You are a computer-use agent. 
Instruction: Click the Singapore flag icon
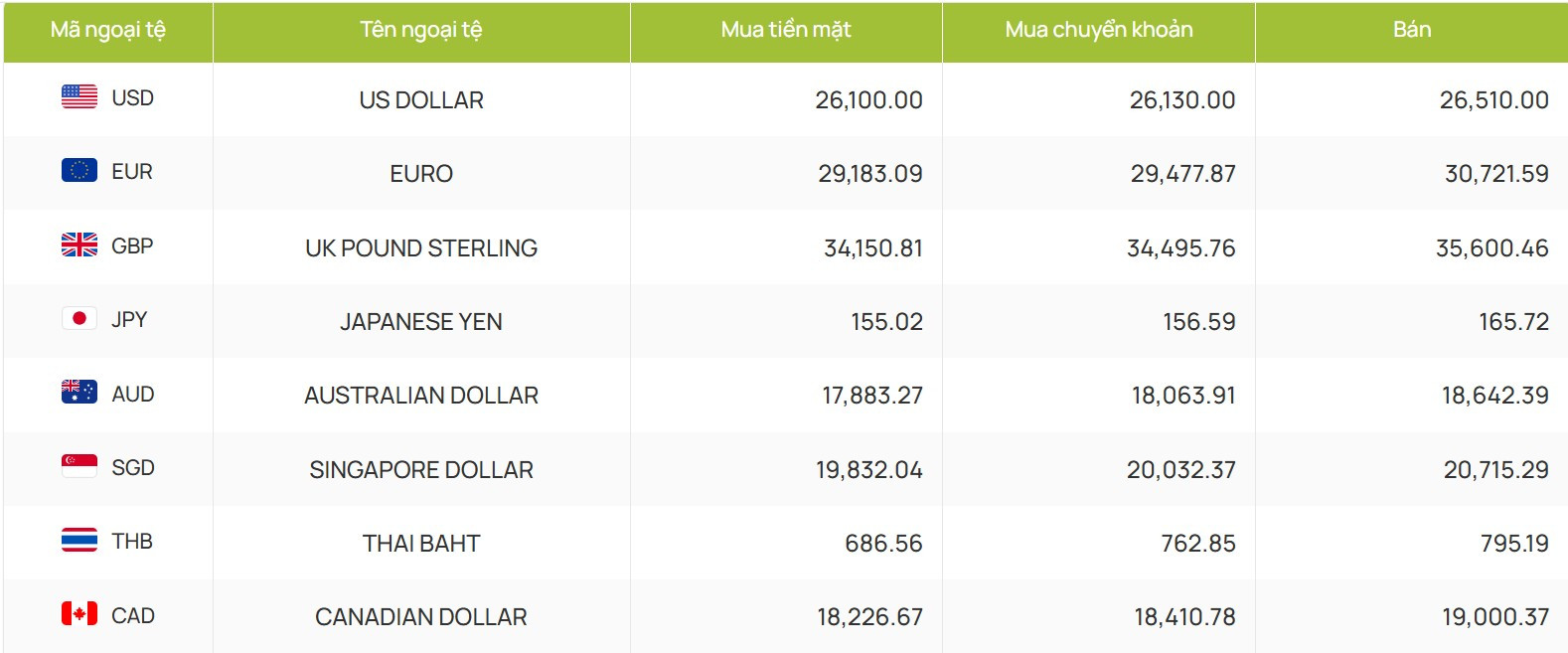click(x=79, y=466)
